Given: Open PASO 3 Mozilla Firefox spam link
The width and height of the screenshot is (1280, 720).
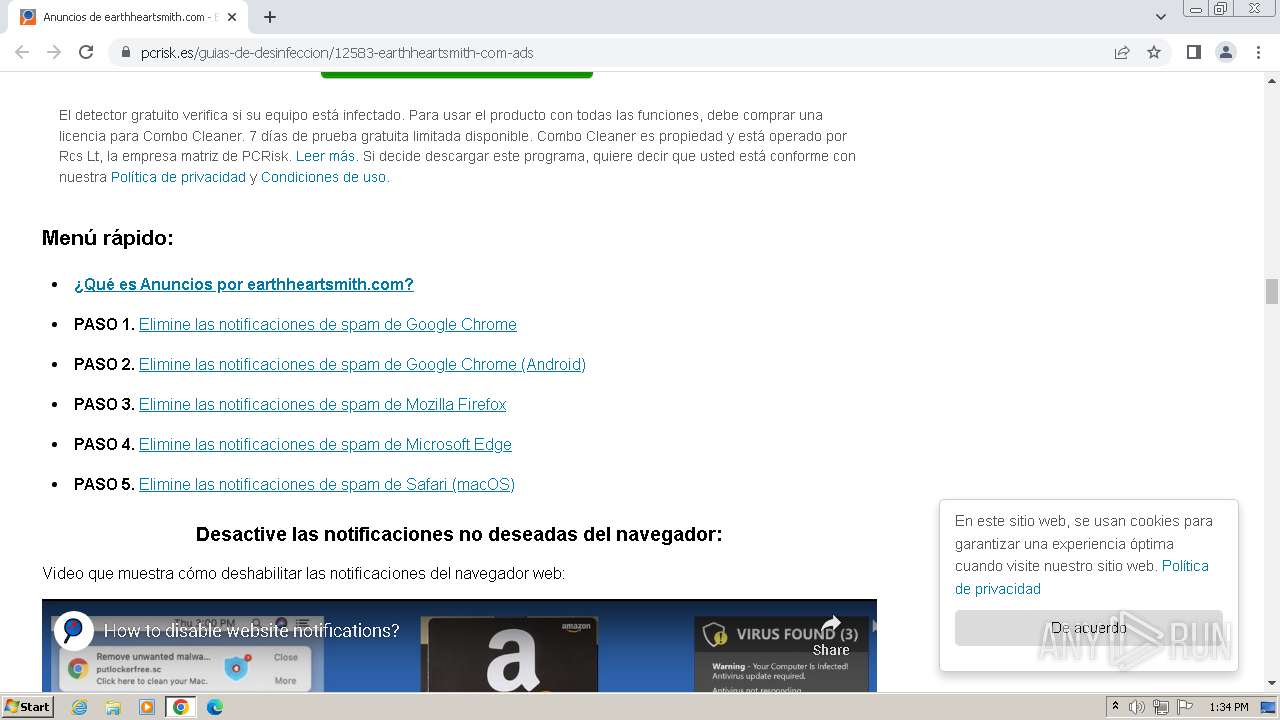Looking at the screenshot, I should 322,404.
